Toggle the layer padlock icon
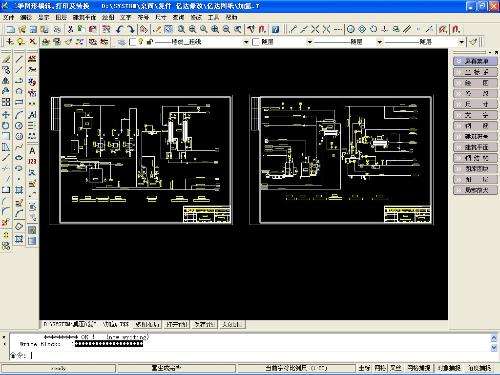500x375 pixels. pyautogui.click(x=149, y=42)
